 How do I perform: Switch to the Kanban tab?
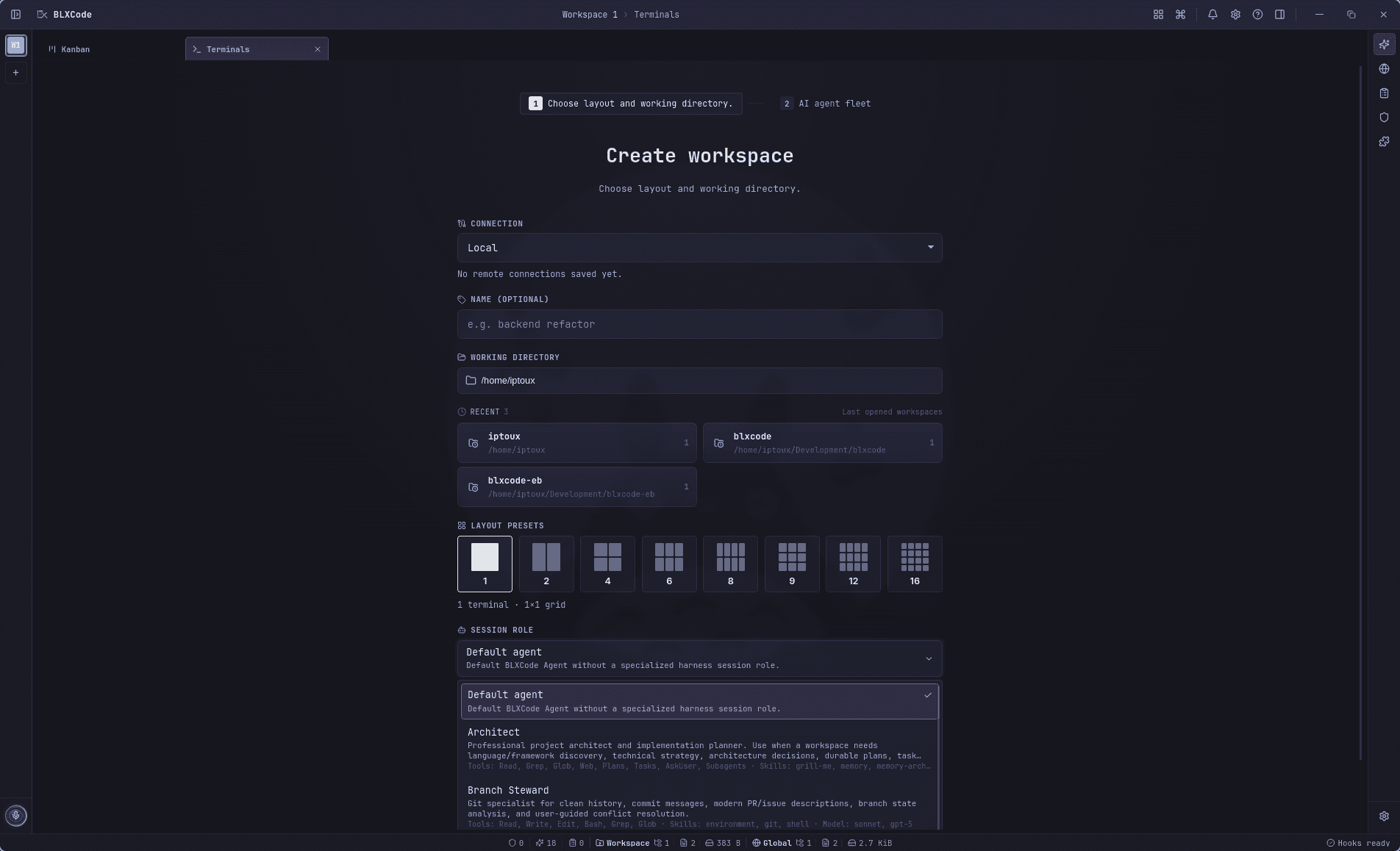pyautogui.click(x=69, y=49)
